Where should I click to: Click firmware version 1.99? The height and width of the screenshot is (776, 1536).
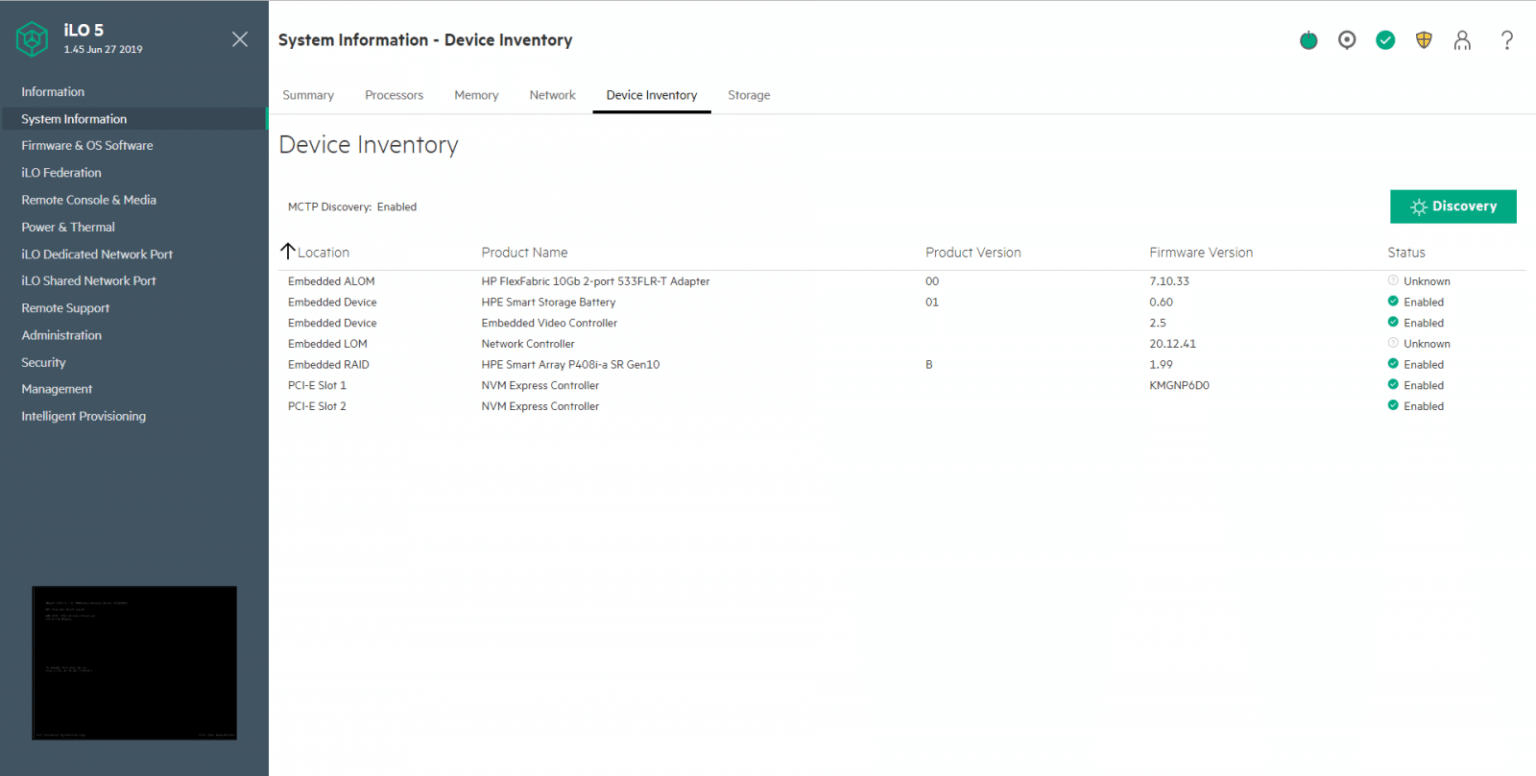[1161, 365]
